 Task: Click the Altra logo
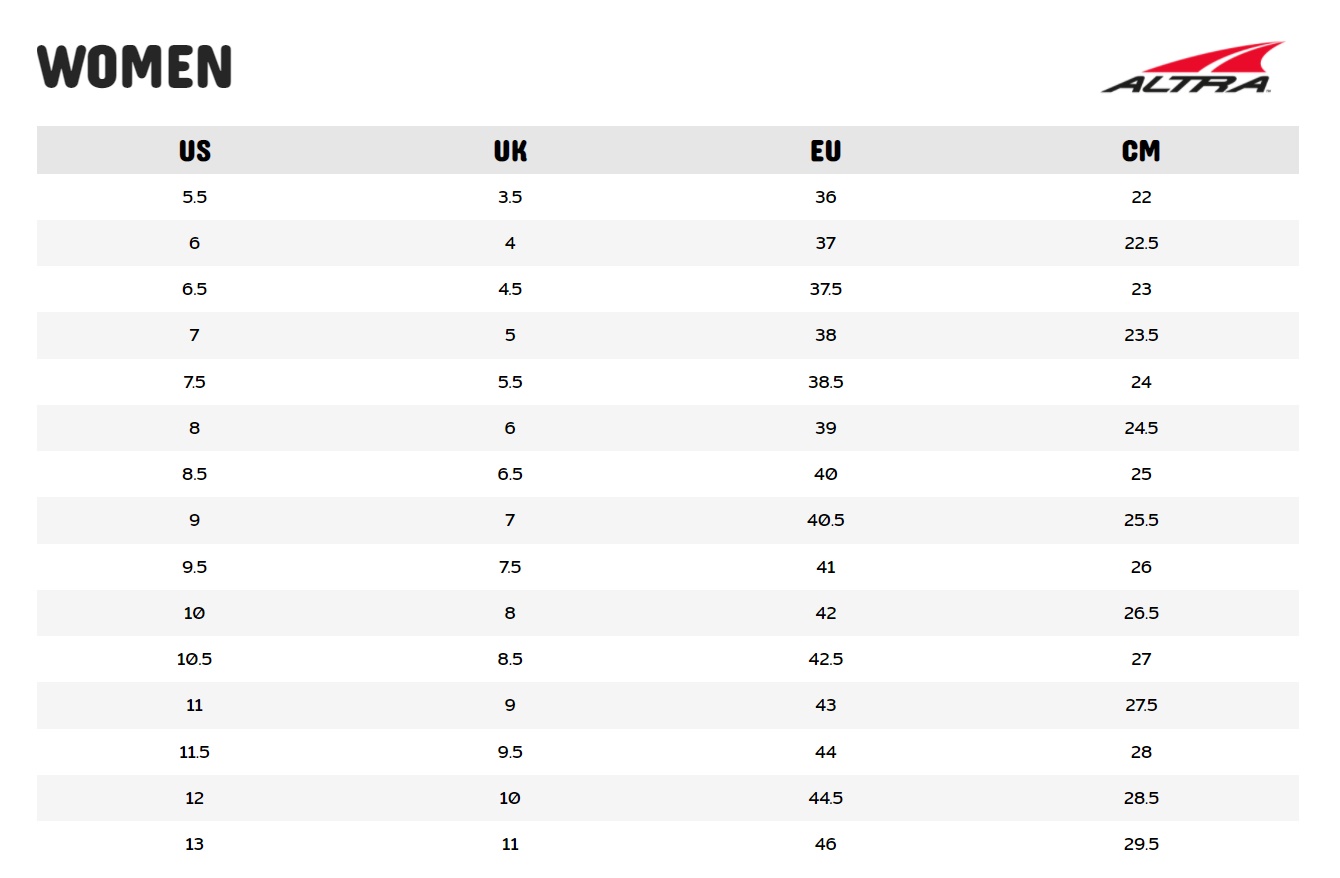pos(1192,68)
